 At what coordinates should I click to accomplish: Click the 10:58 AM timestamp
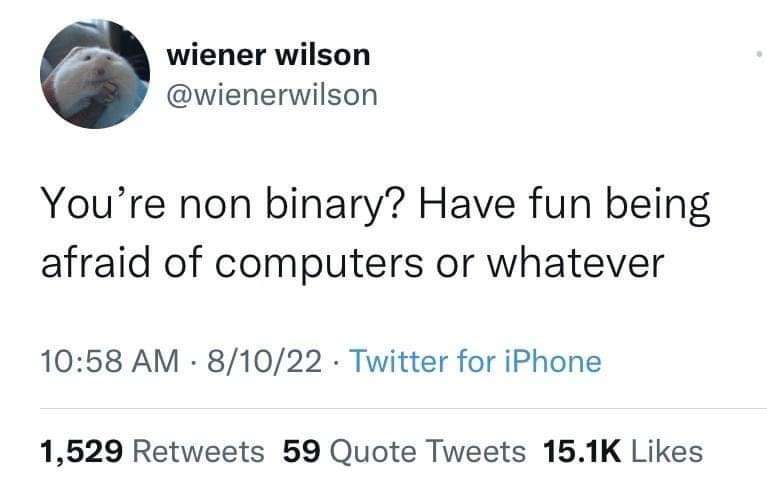coord(110,361)
